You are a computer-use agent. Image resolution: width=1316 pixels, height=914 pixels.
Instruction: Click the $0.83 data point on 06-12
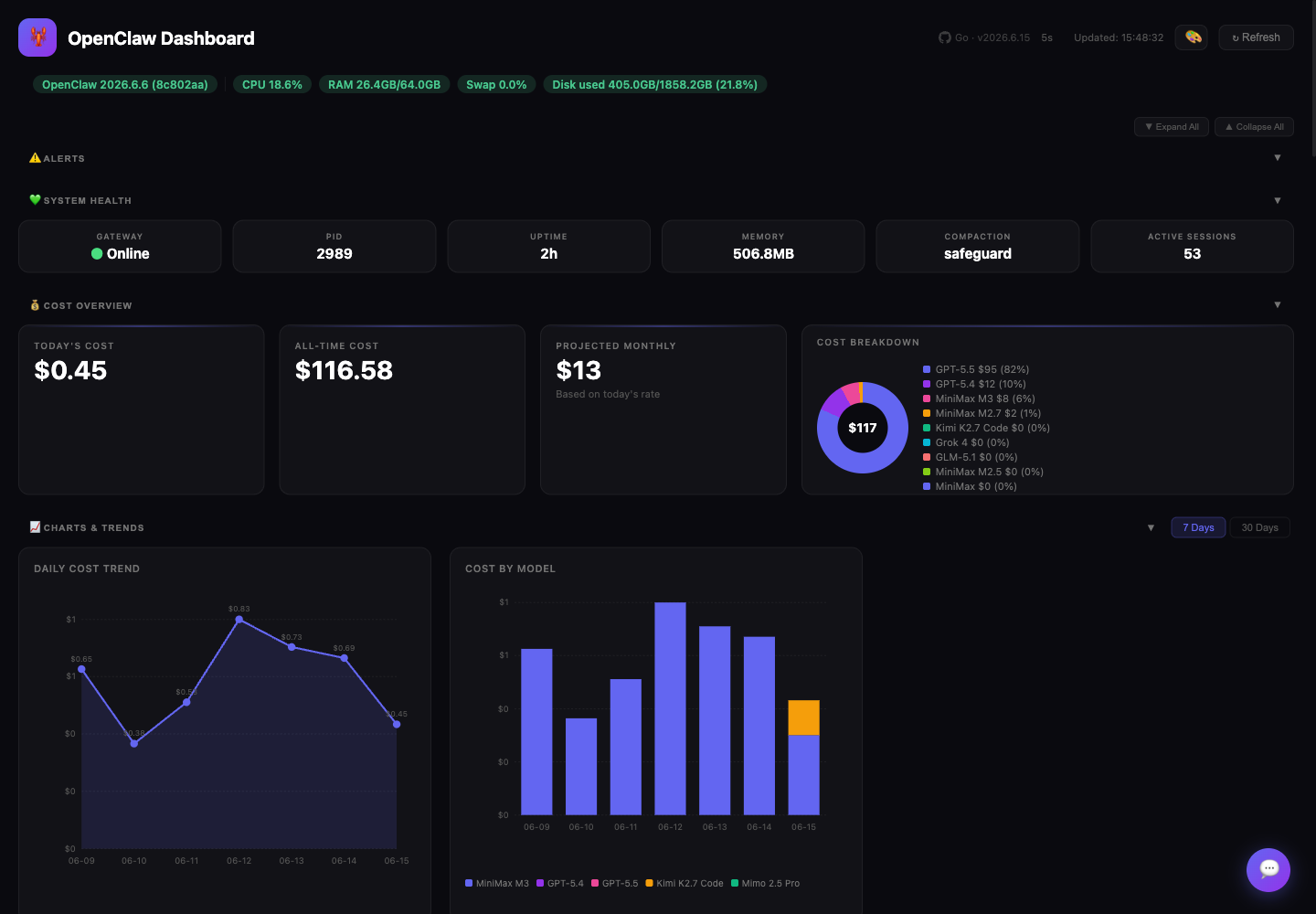pyautogui.click(x=239, y=620)
